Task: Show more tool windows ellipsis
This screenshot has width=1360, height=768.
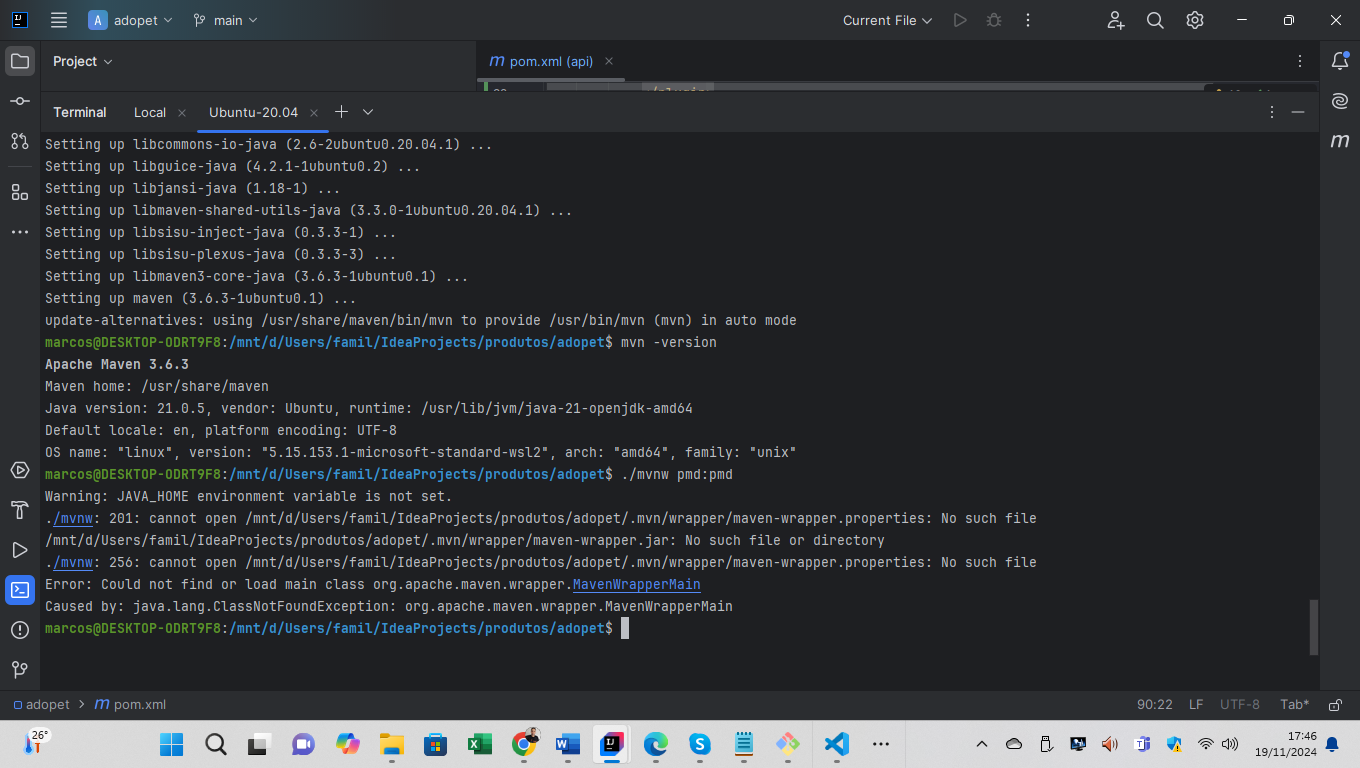Action: tap(19, 232)
